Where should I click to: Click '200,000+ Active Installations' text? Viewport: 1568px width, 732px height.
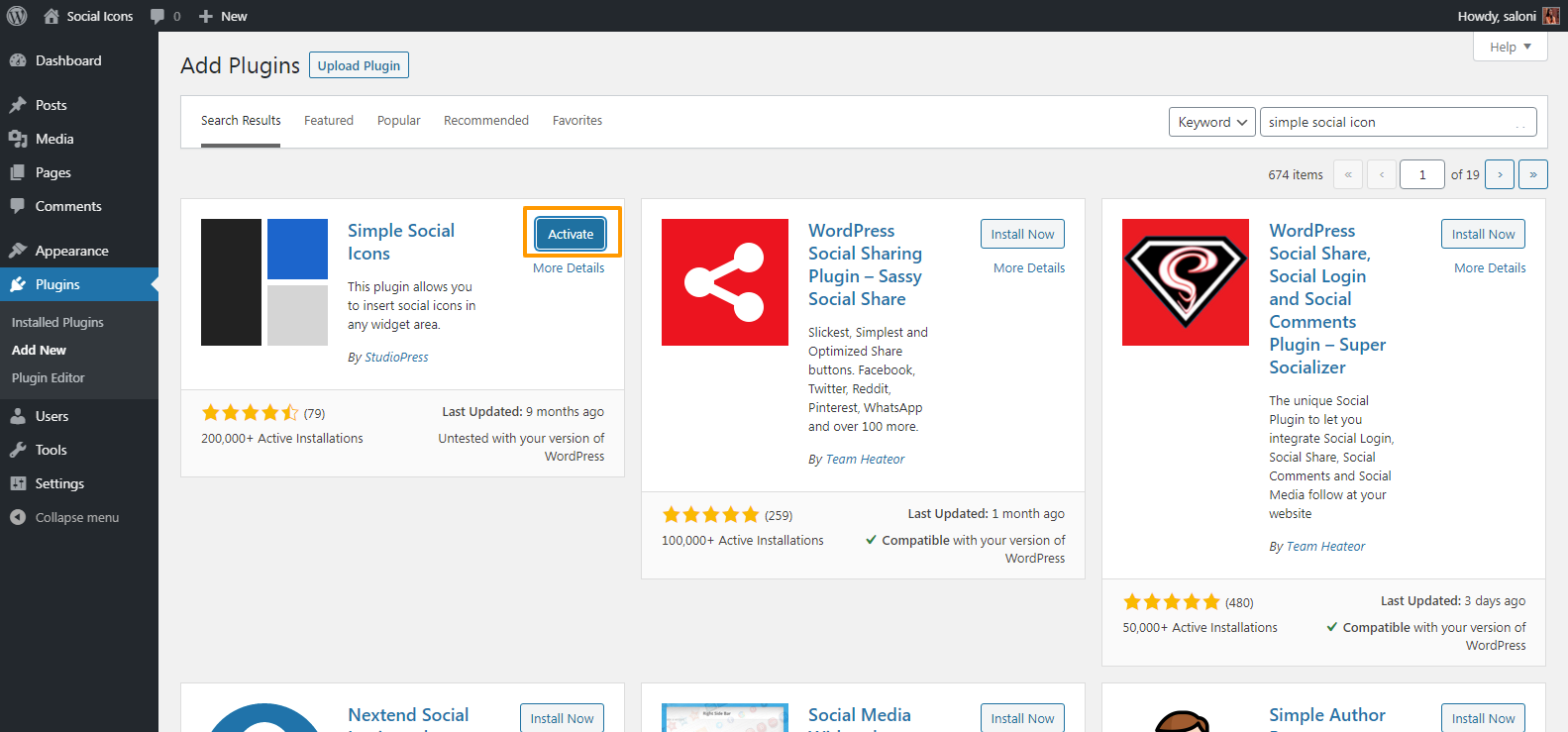282,438
